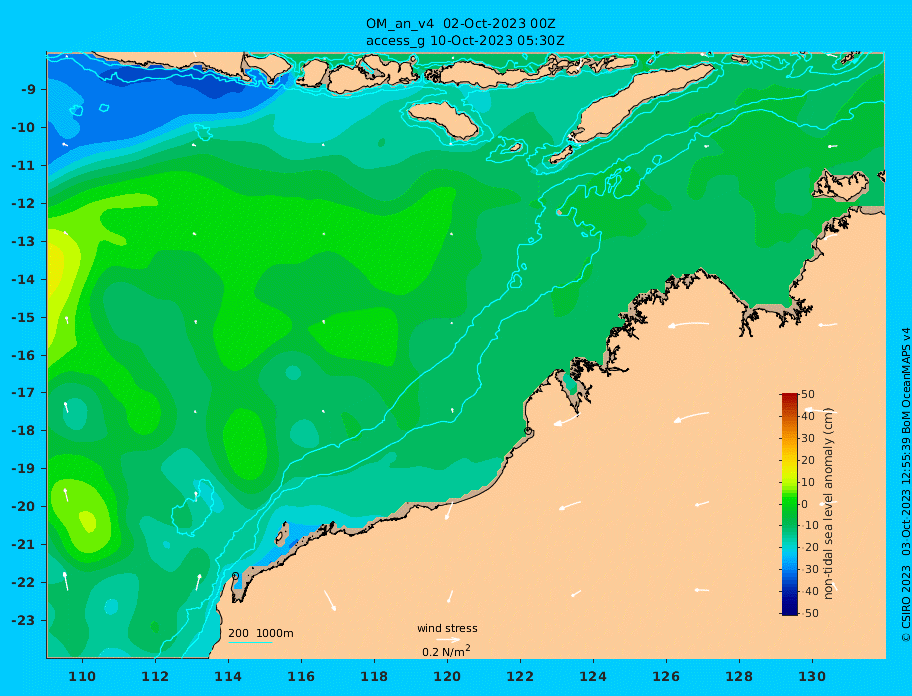912x696 pixels.
Task: Click the '200 1000m' depth contour legend
Action: (261, 633)
